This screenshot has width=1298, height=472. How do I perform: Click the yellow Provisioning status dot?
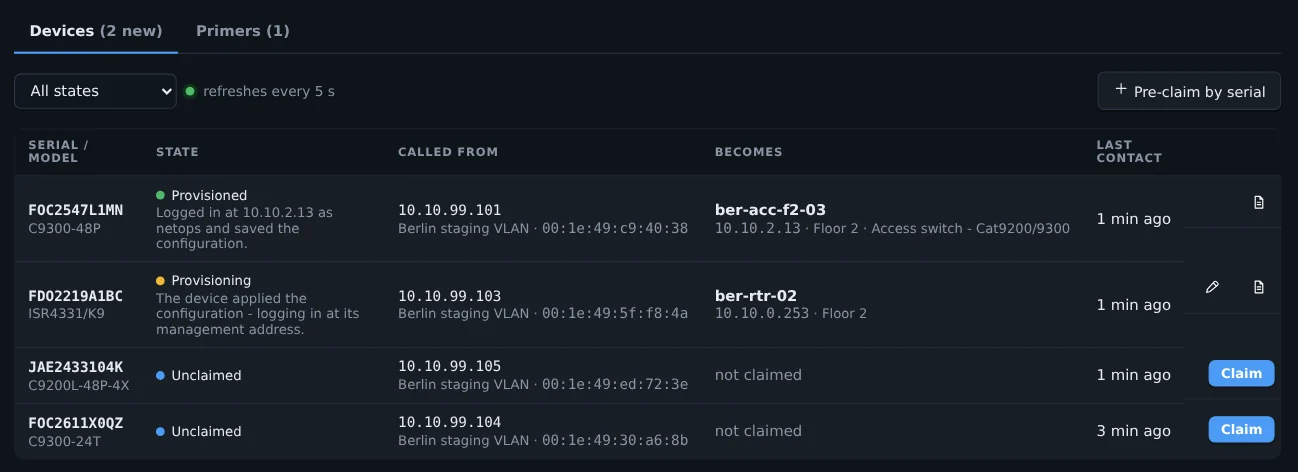click(x=161, y=280)
